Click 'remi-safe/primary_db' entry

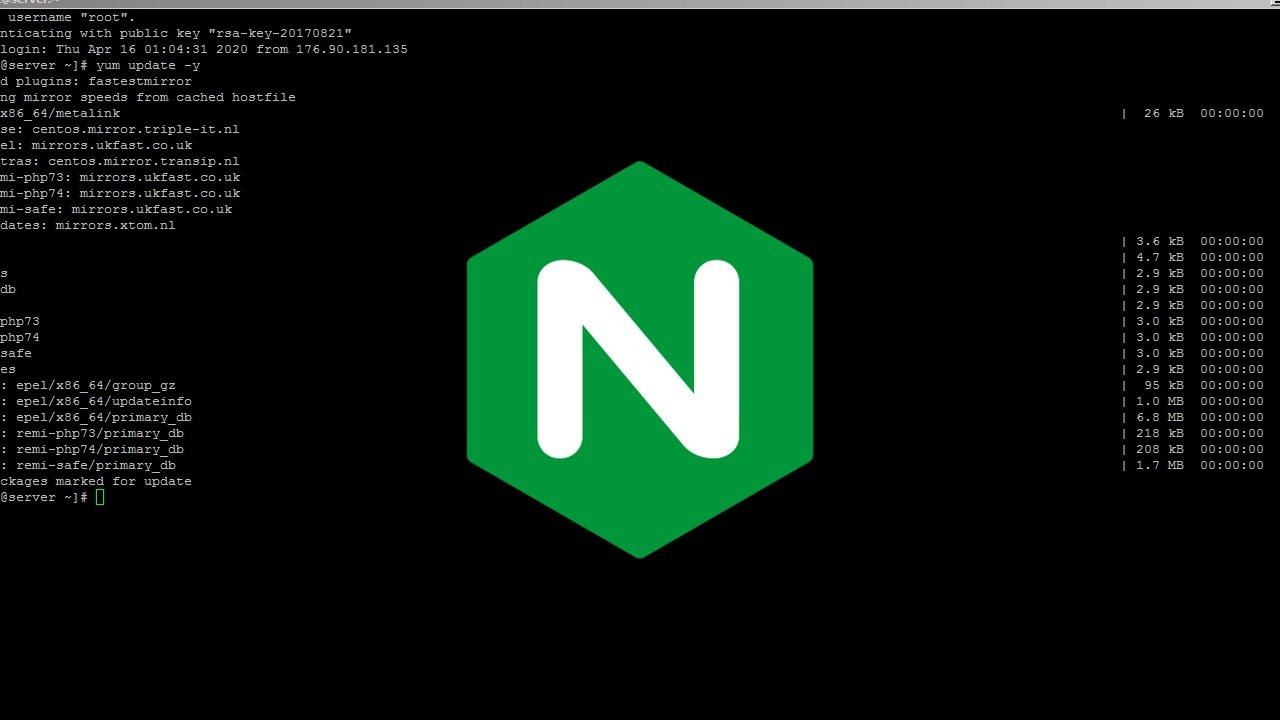pos(96,465)
